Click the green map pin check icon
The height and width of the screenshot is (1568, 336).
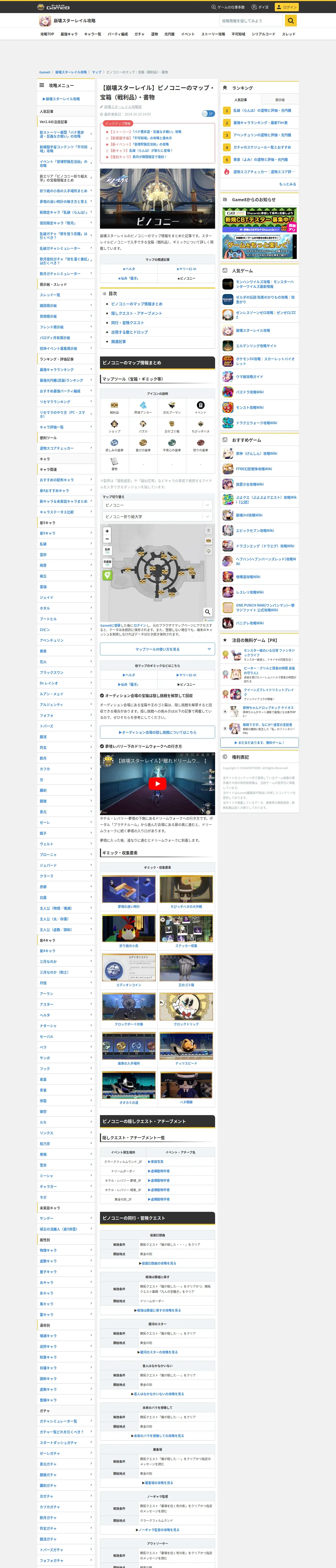coord(107,575)
